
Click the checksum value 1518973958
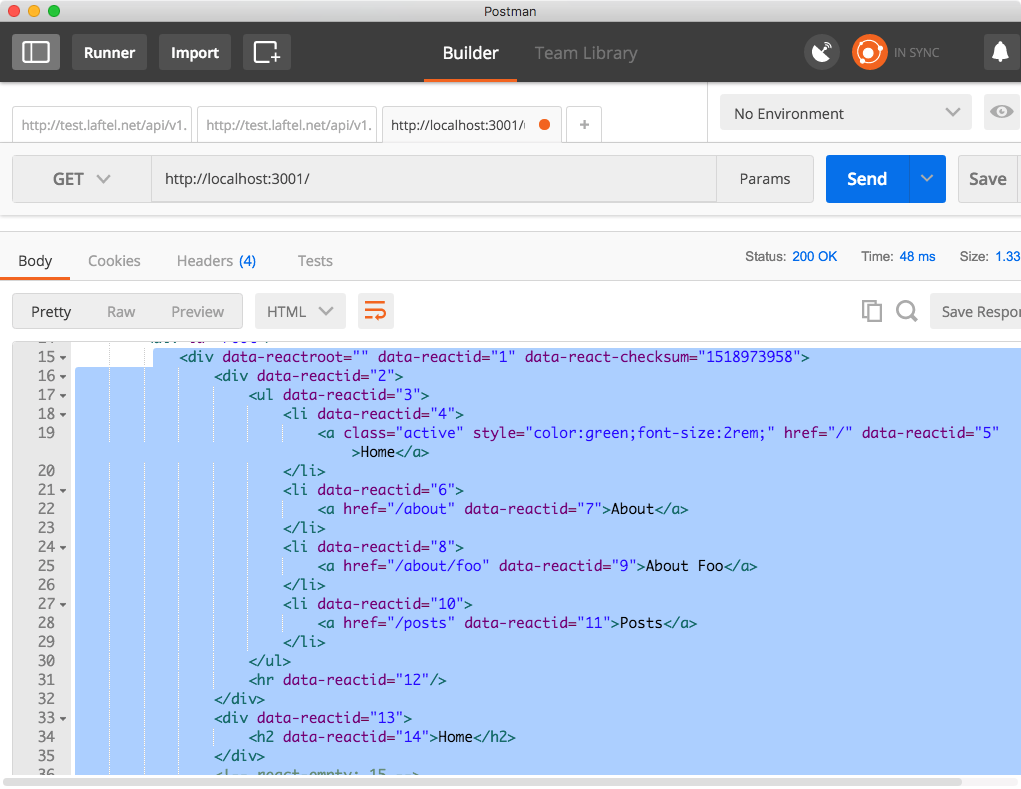(x=749, y=357)
